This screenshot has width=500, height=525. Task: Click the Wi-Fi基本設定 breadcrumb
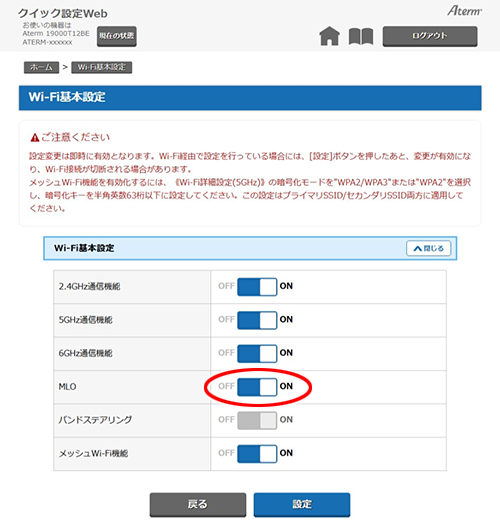coord(101,67)
